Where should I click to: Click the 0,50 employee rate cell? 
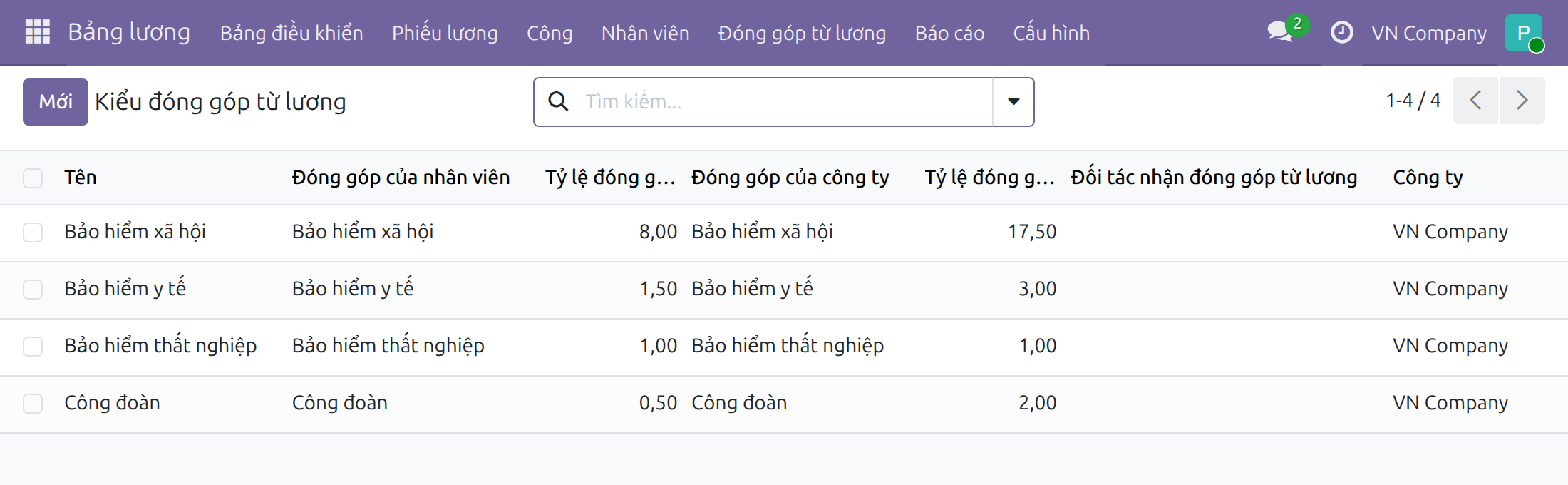[x=658, y=403]
